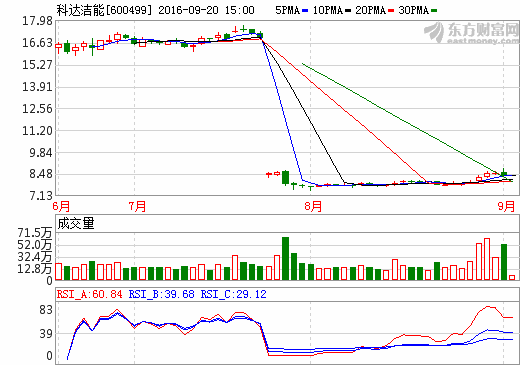Click the date text 2016-09-20 15:00
This screenshot has width=520, height=365.
coord(206,10)
